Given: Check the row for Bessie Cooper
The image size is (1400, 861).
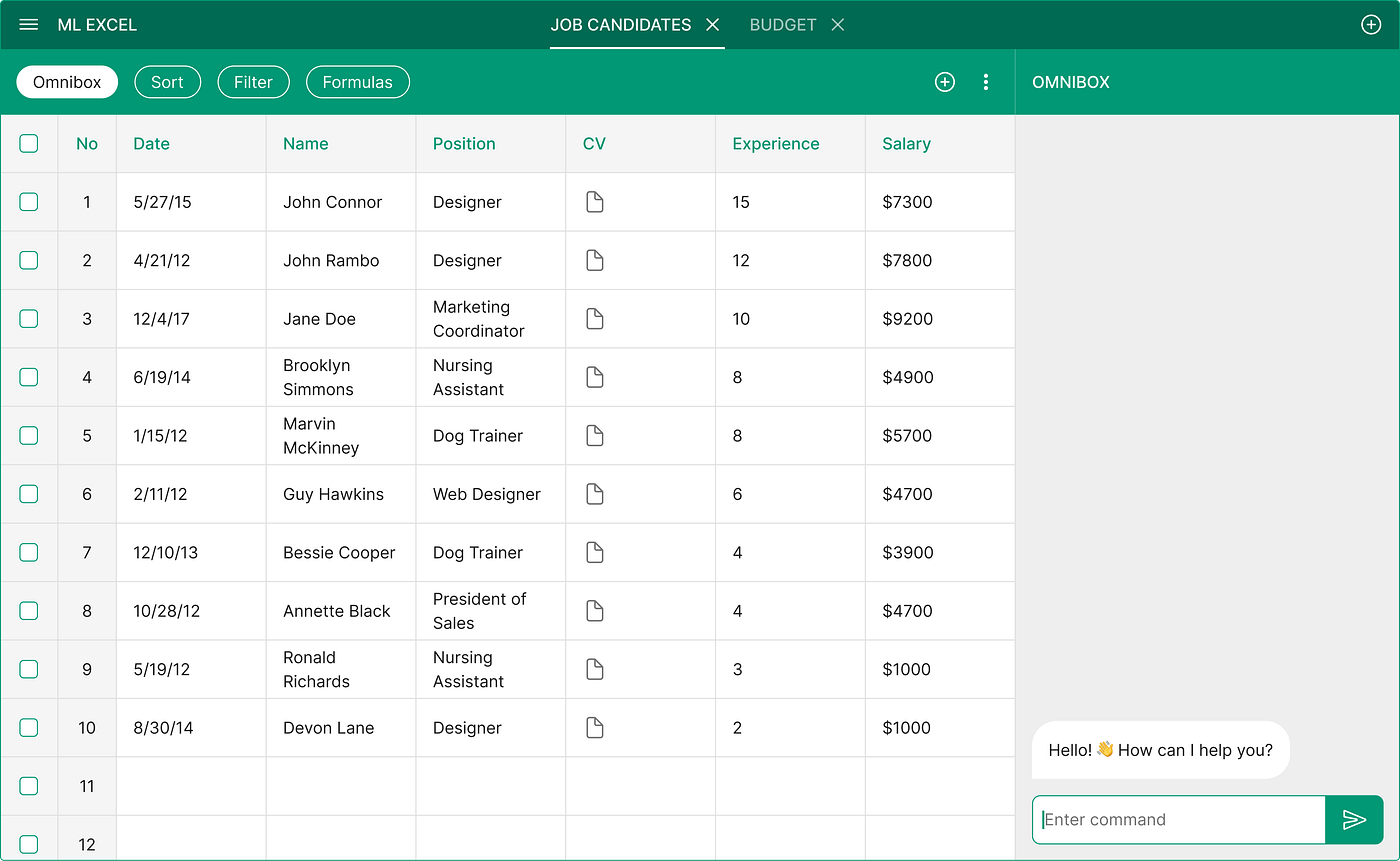Looking at the screenshot, I should pyautogui.click(x=29, y=552).
